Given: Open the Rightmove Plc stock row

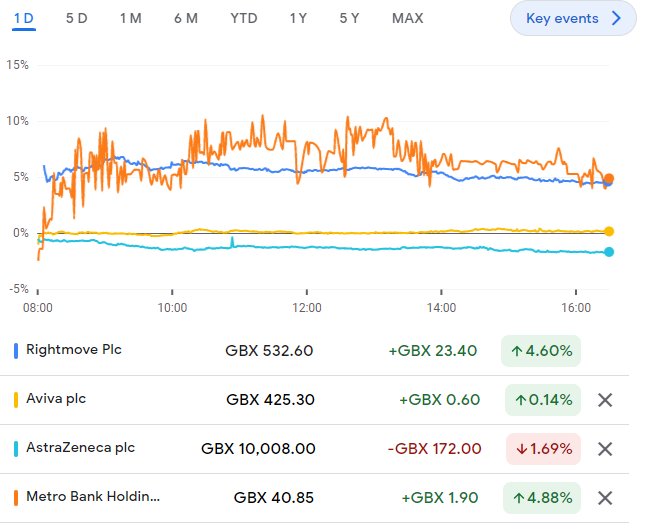Looking at the screenshot, I should 314,351.
